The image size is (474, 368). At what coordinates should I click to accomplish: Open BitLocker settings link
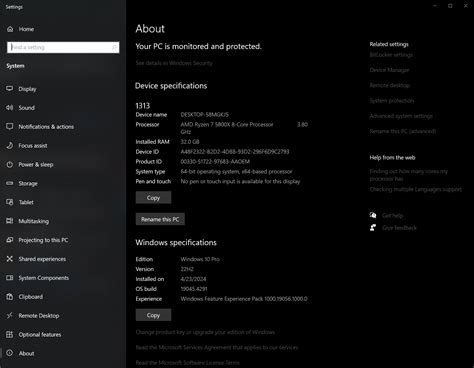[391, 55]
